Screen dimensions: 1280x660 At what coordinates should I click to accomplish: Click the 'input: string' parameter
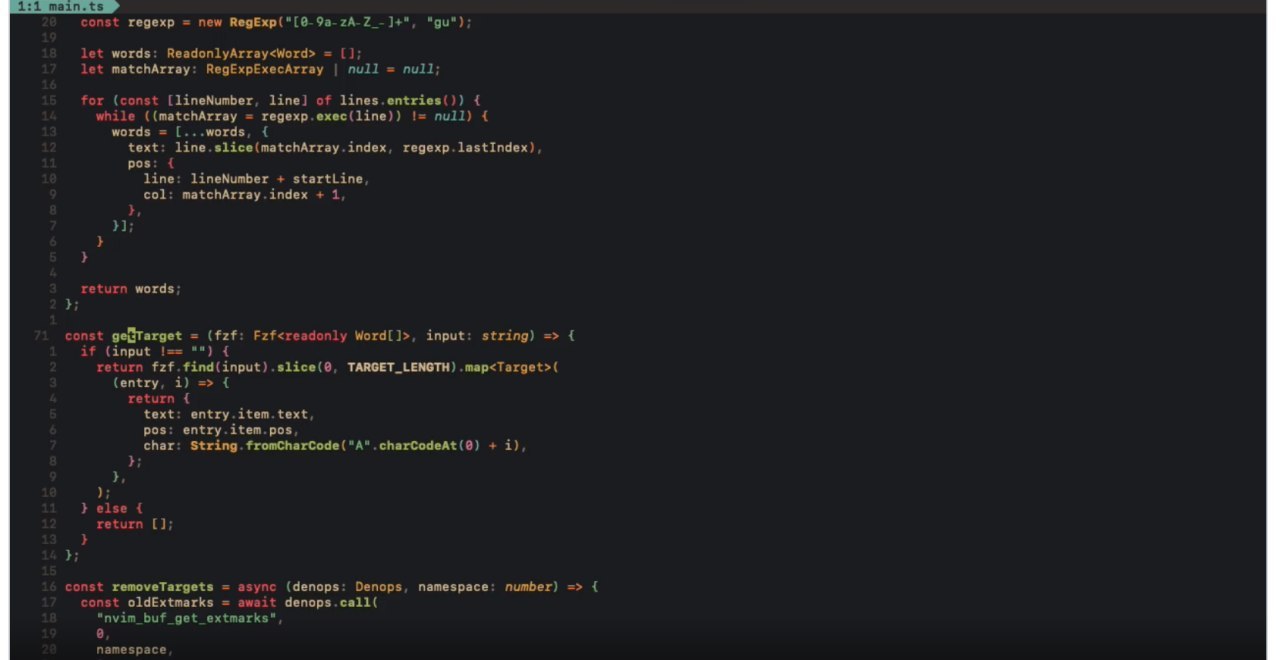point(476,336)
